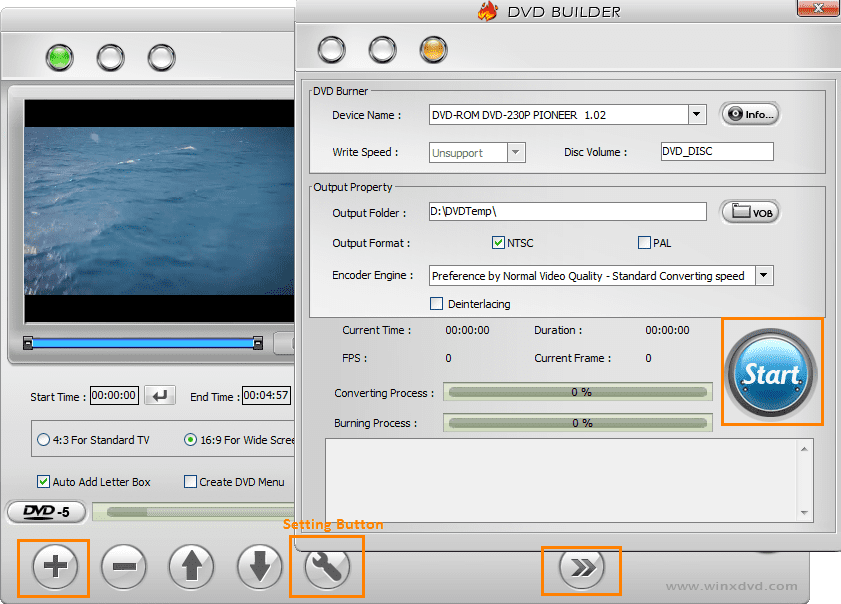Screen dimensions: 841x604
Task: Click the Add video plus button
Action: 55,566
